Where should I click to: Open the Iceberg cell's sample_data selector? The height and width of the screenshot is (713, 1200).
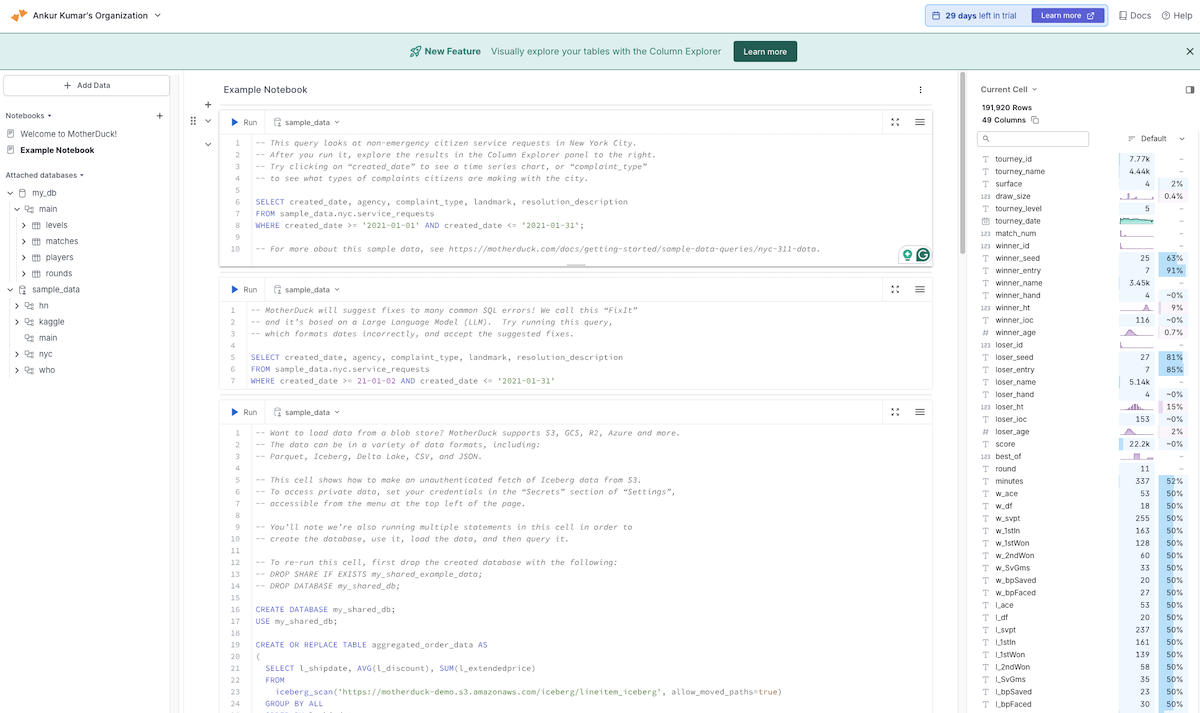307,412
